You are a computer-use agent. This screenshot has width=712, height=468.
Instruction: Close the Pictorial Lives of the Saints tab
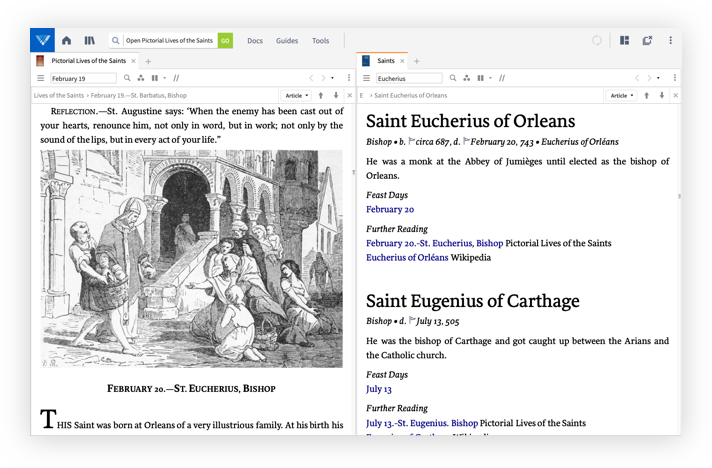click(x=133, y=61)
